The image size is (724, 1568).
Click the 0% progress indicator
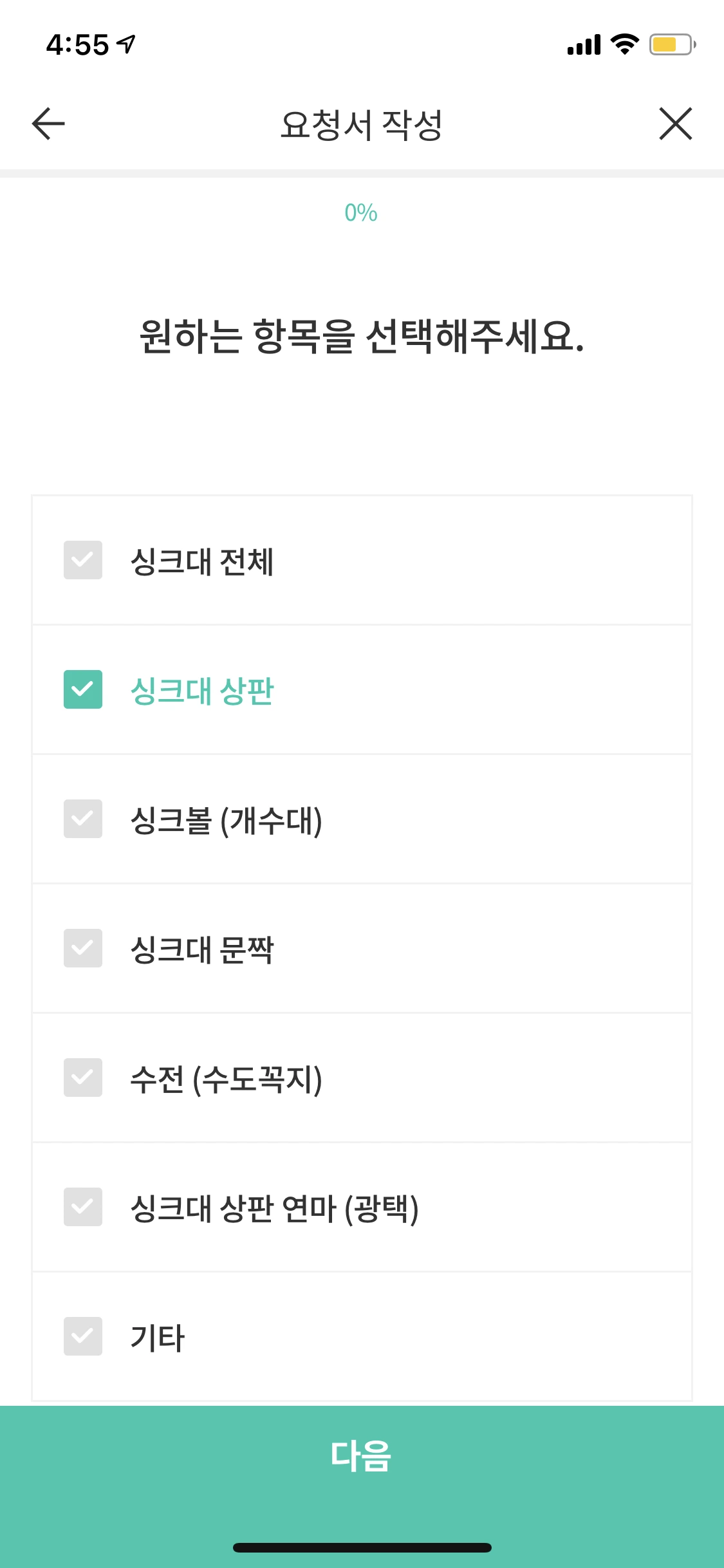[362, 212]
